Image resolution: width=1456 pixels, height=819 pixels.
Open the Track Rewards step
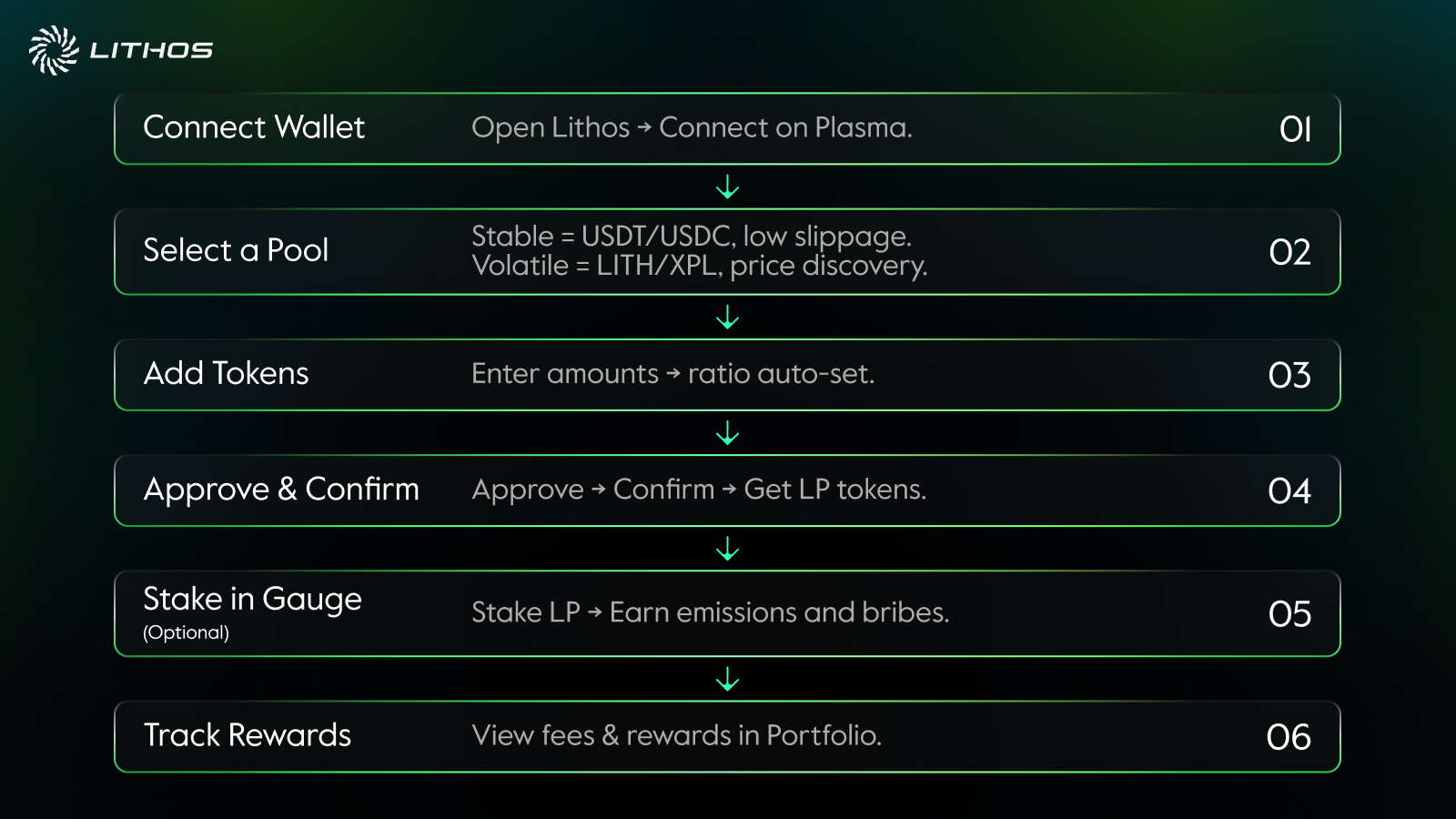pos(248,735)
